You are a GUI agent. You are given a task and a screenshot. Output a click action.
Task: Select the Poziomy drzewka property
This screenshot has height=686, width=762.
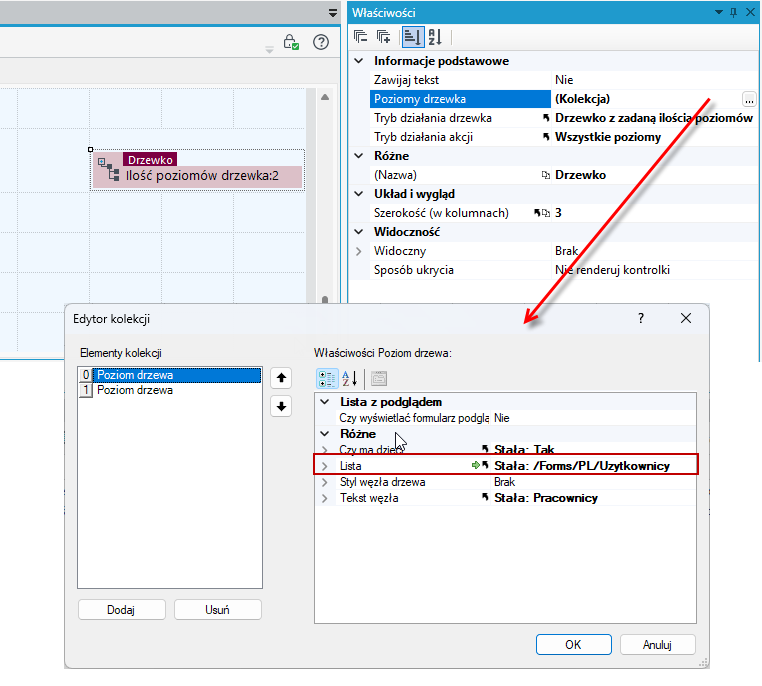pyautogui.click(x=460, y=99)
